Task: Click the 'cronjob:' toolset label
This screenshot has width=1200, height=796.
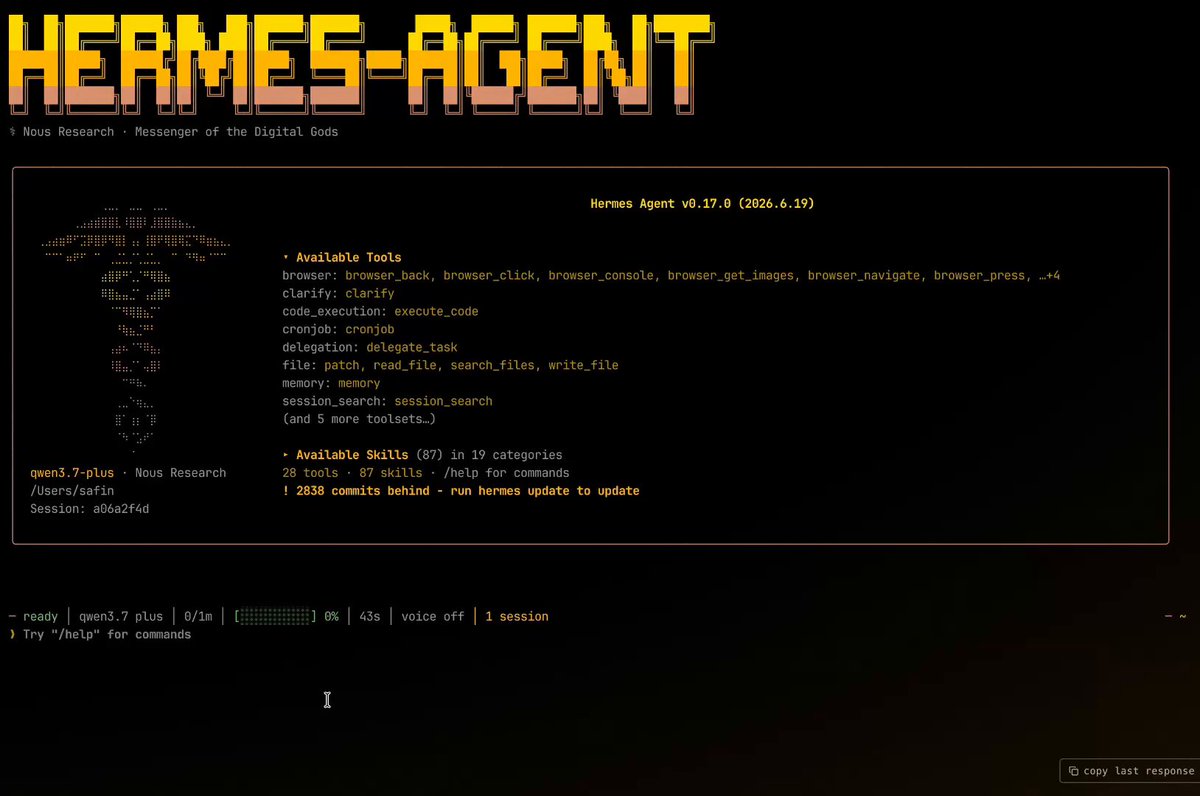Action: [310, 330]
